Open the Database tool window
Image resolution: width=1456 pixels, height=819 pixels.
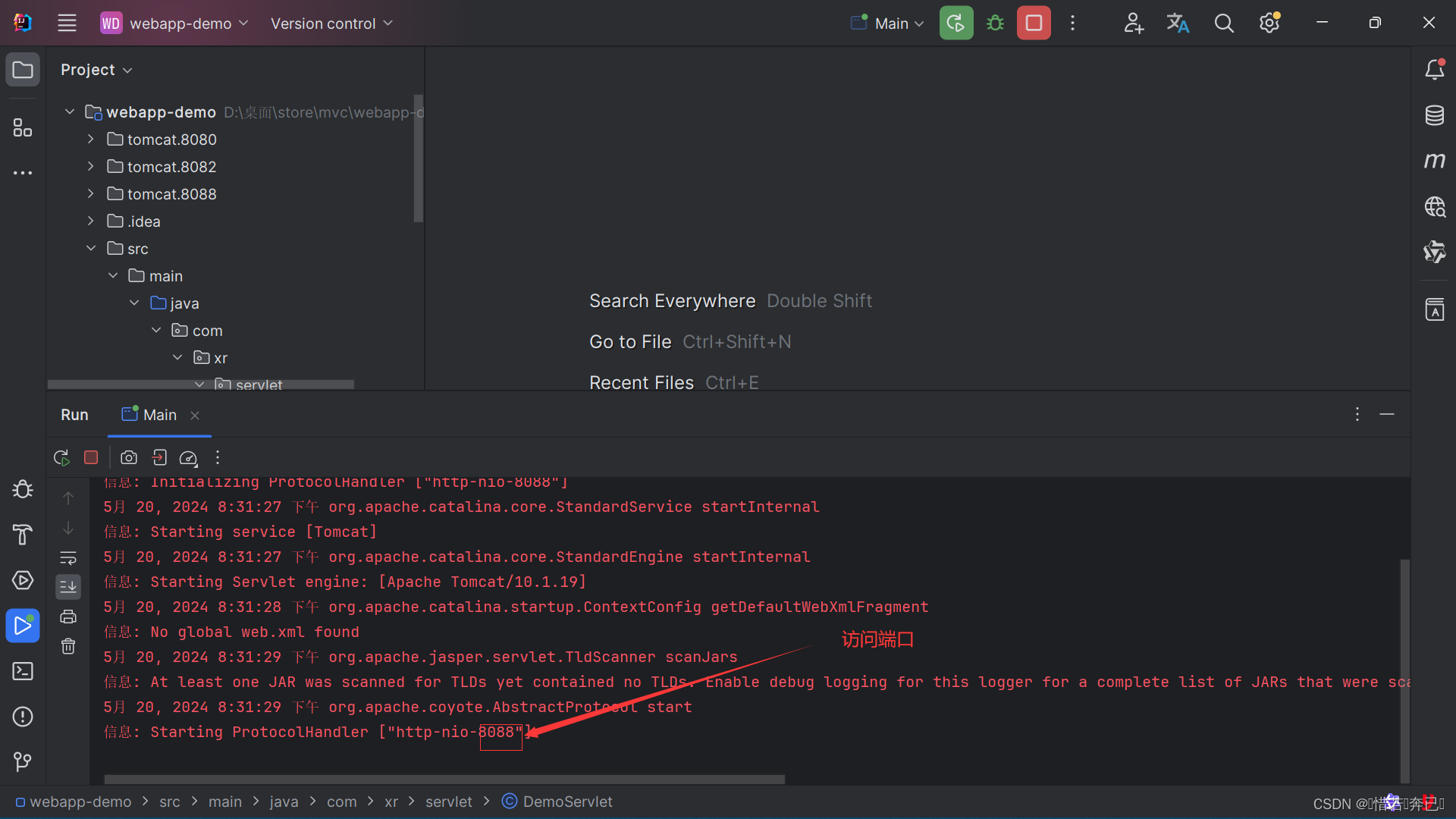tap(1434, 115)
